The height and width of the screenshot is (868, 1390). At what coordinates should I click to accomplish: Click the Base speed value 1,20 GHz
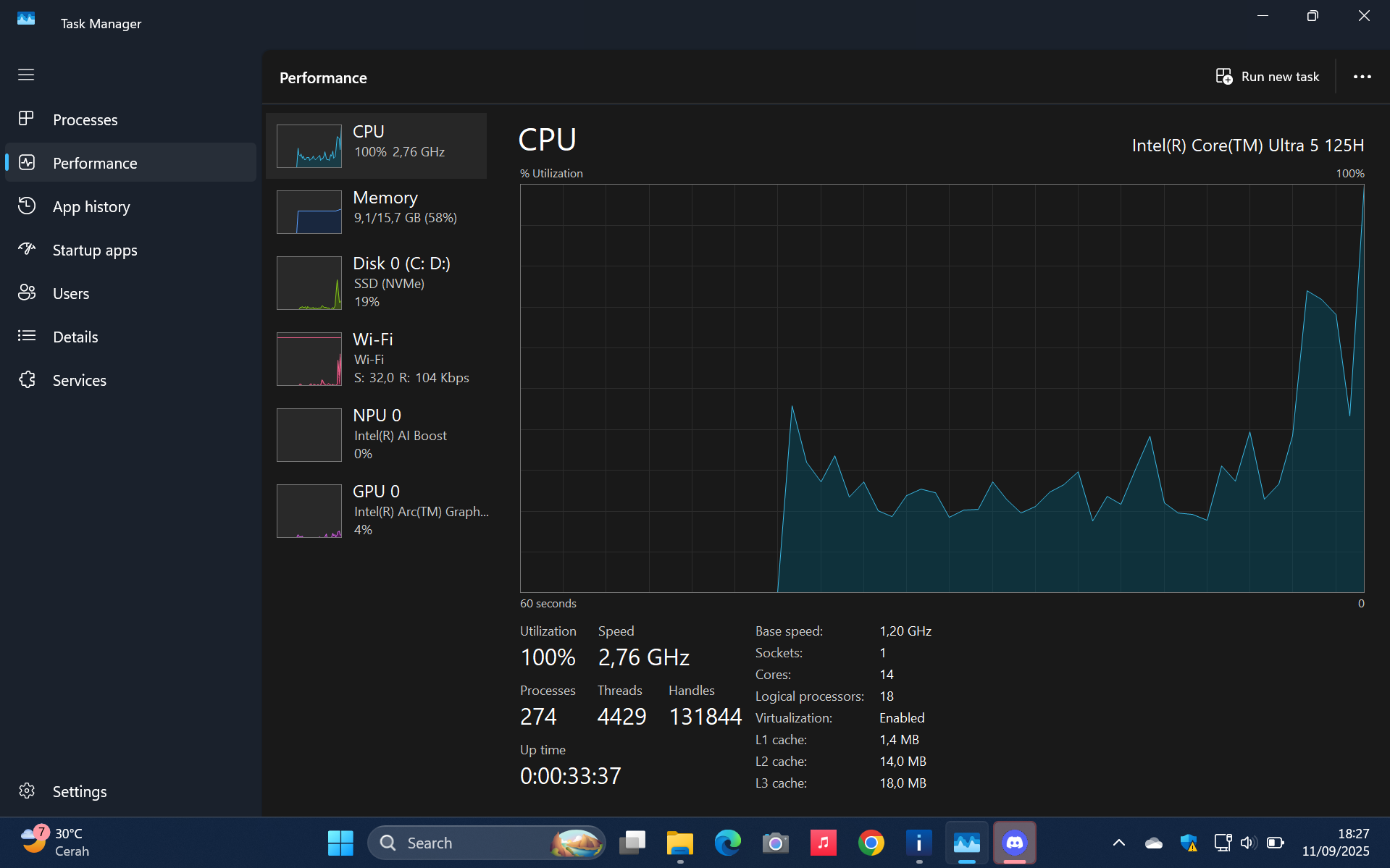pyautogui.click(x=905, y=631)
